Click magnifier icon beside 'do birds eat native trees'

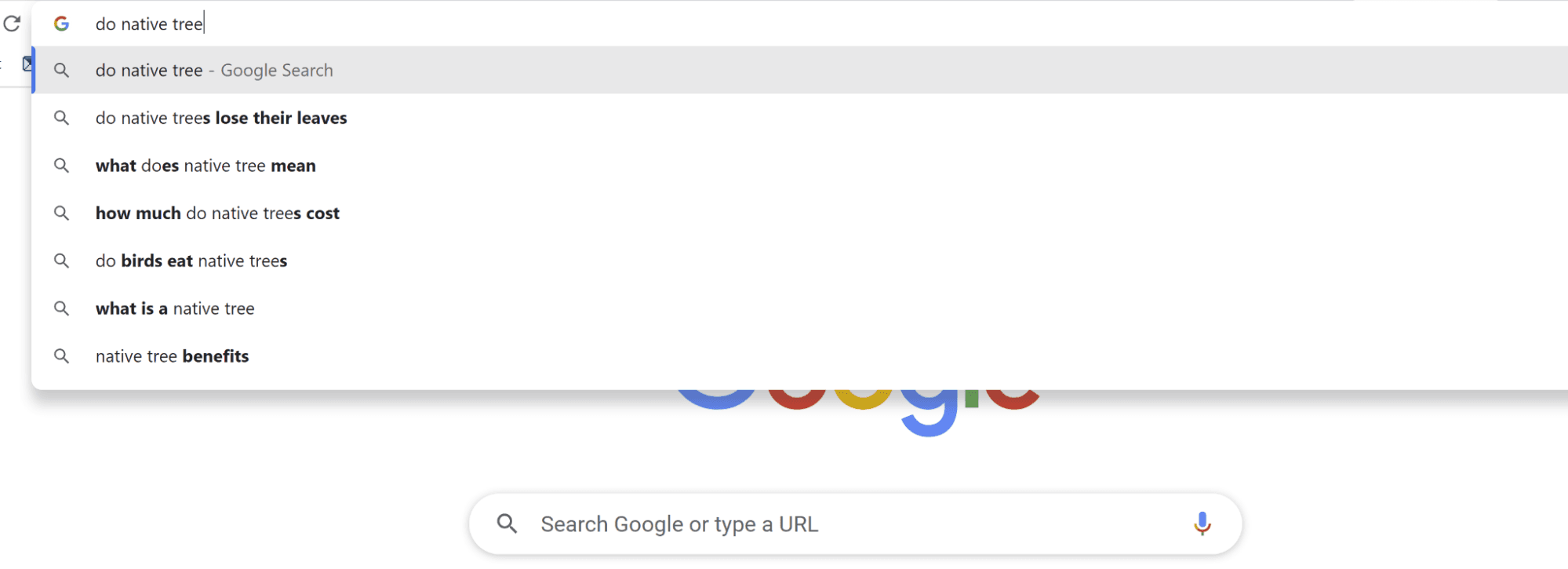tap(61, 261)
